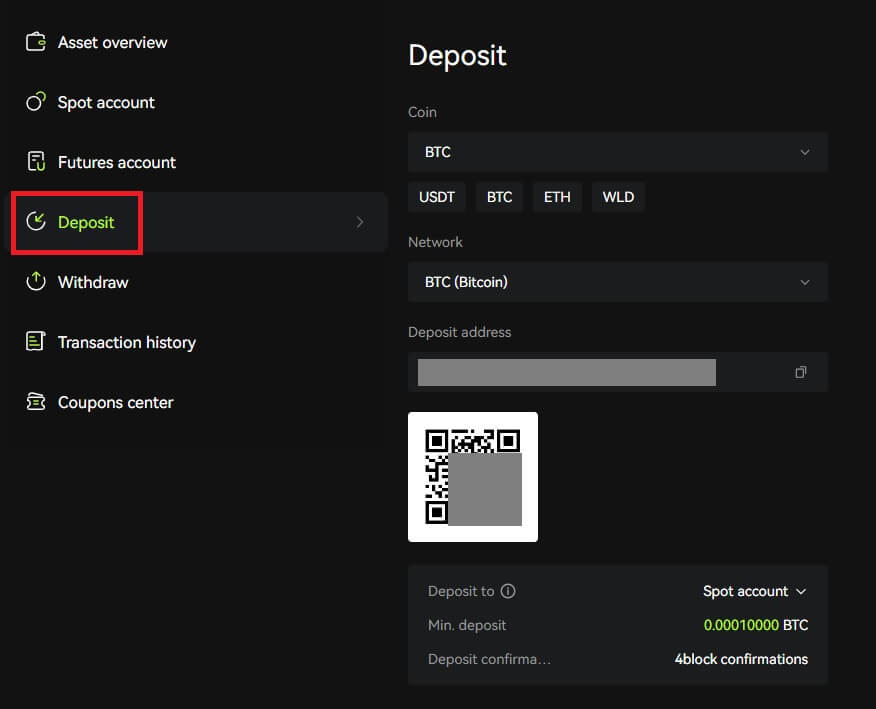The width and height of the screenshot is (876, 709).
Task: Copy deposit address using copy icon
Action: [800, 371]
